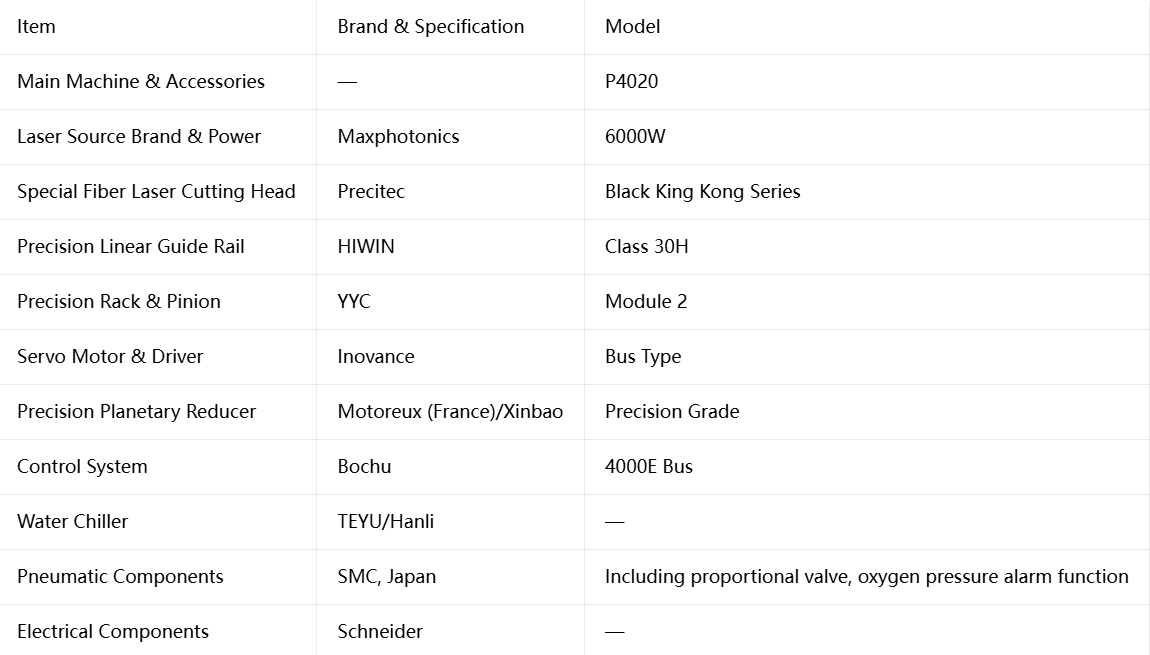The image size is (1150, 655).
Task: Click the Motoreux (France)/Xinbao cell
Action: (450, 411)
